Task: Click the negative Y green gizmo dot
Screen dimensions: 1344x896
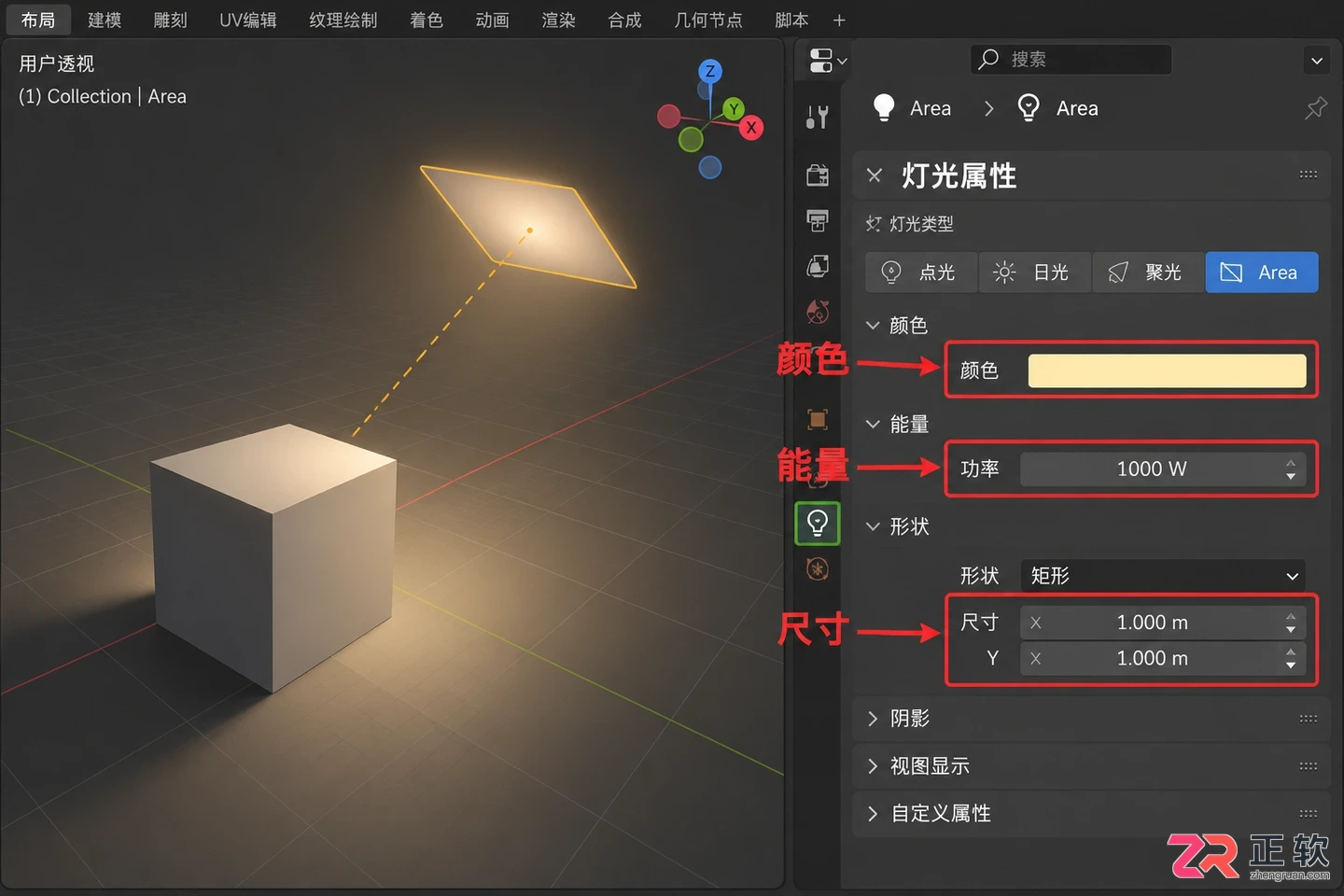Action: [691, 140]
